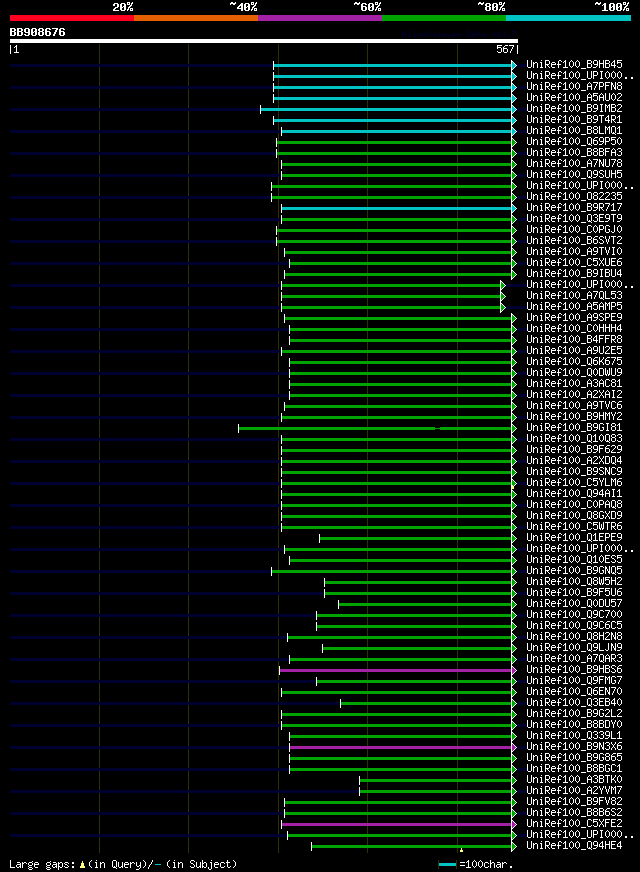Click the cyan alignment bar for UniRef100_B9HB45

click(x=395, y=66)
